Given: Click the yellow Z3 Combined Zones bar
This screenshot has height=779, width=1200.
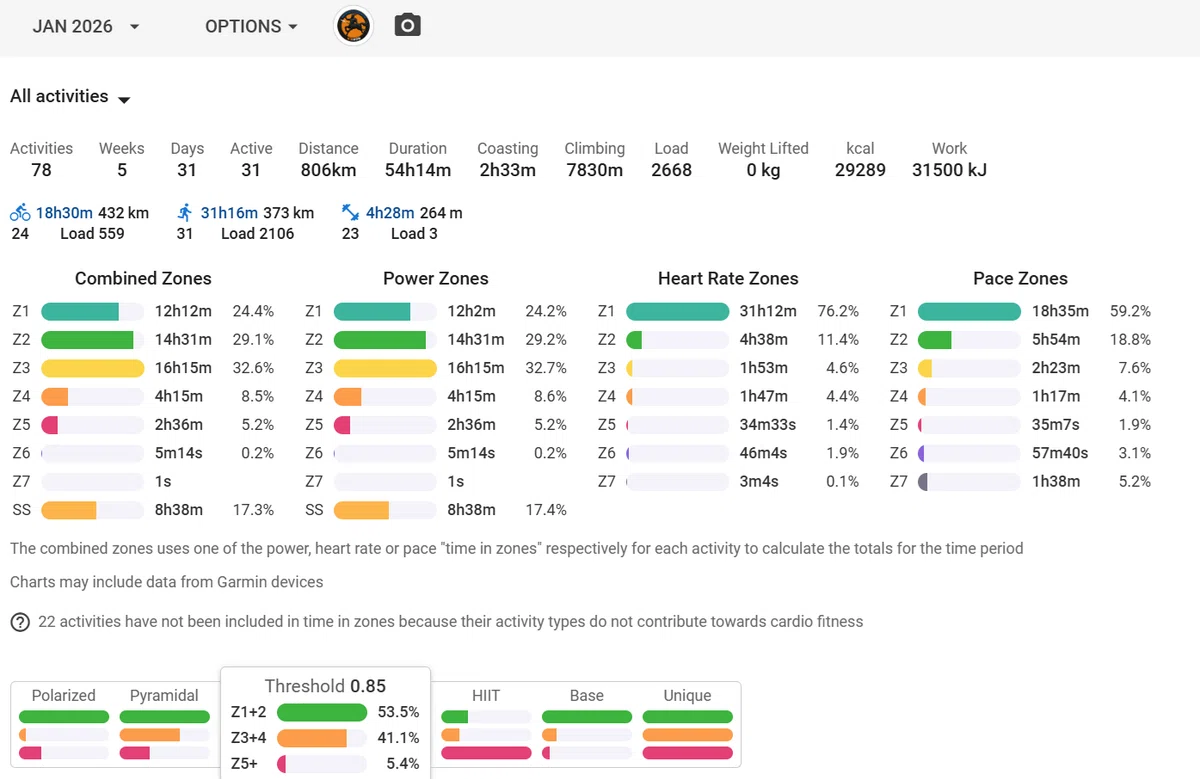Looking at the screenshot, I should tap(93, 368).
